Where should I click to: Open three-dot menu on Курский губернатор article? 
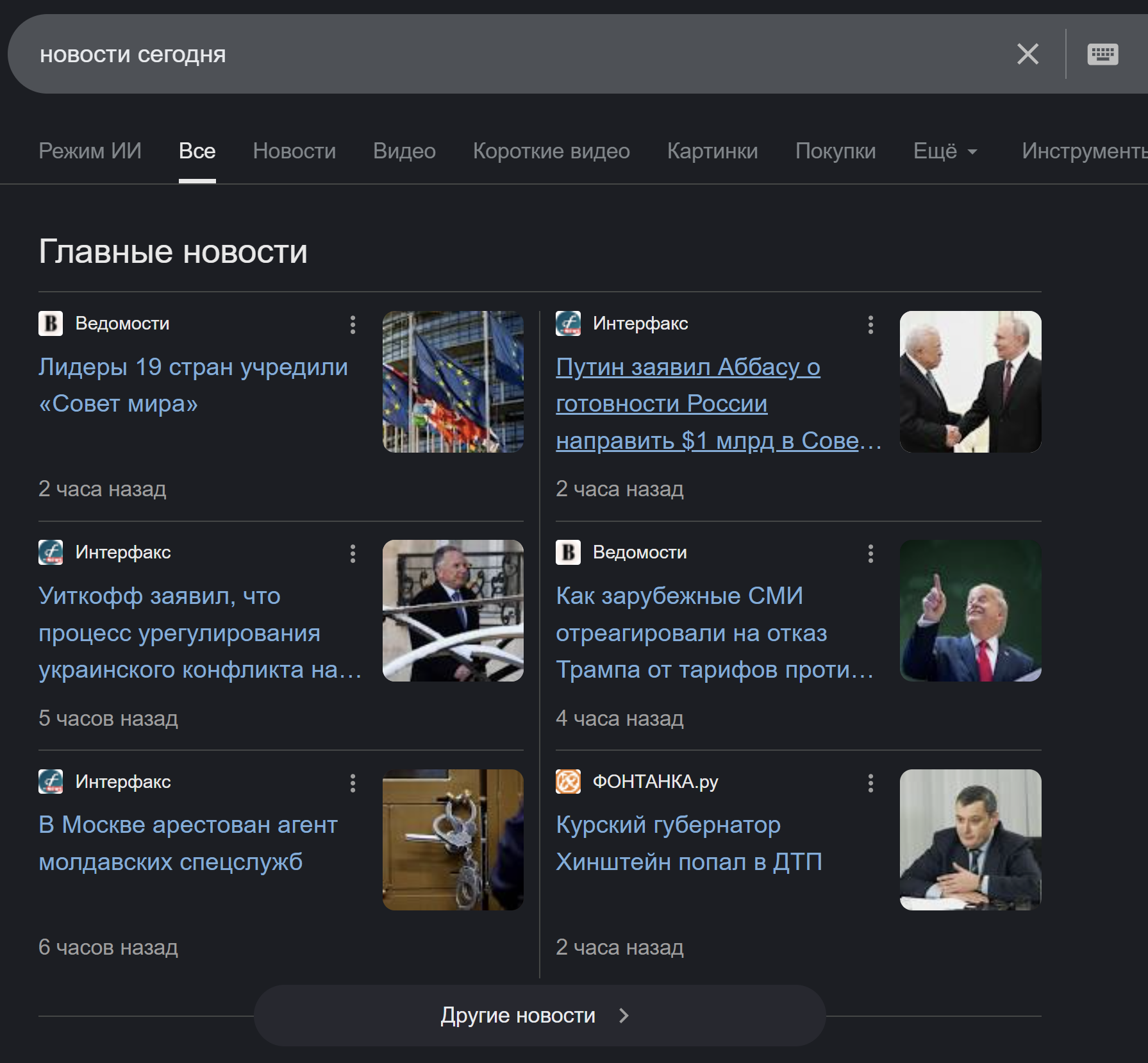(x=870, y=782)
